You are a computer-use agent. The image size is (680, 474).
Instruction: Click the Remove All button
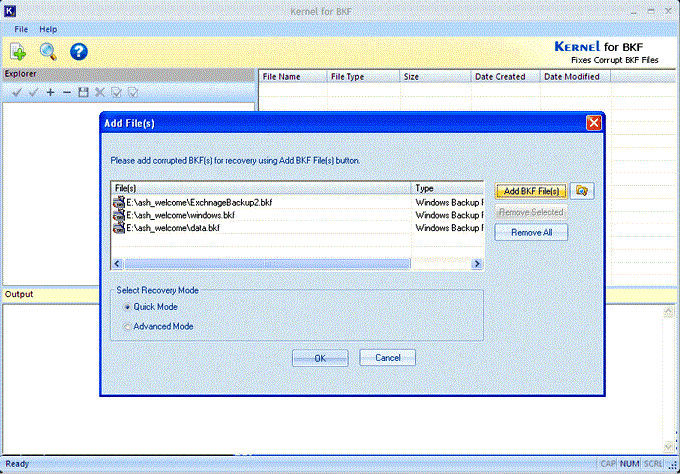(531, 232)
